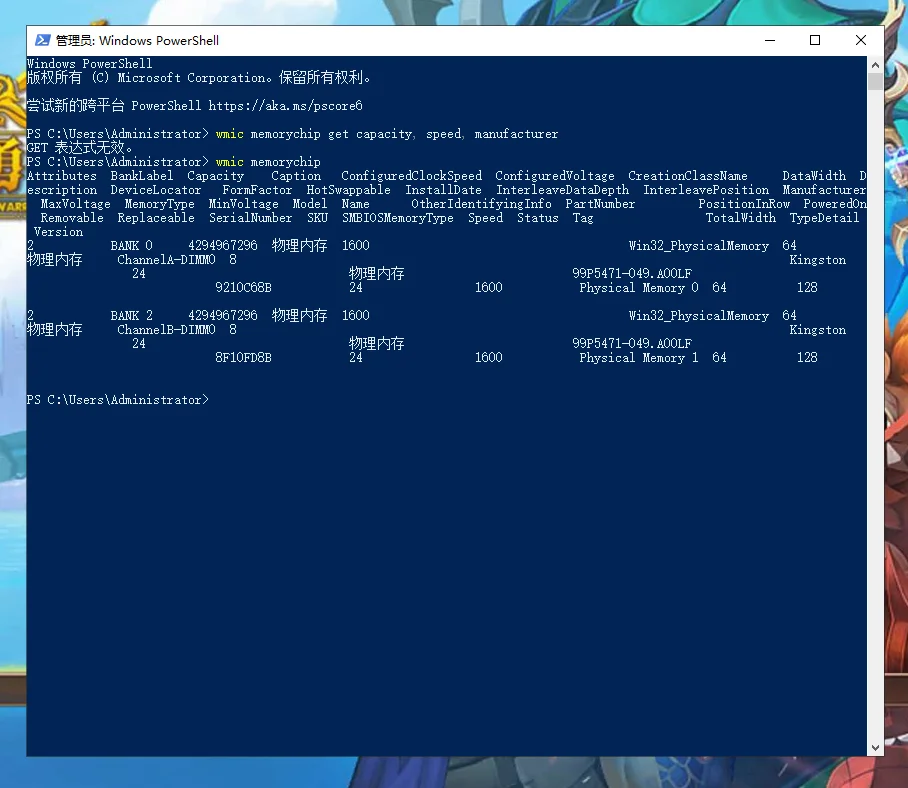Click the 'DeviceLocator' header text
The image size is (908, 788).
pos(156,190)
